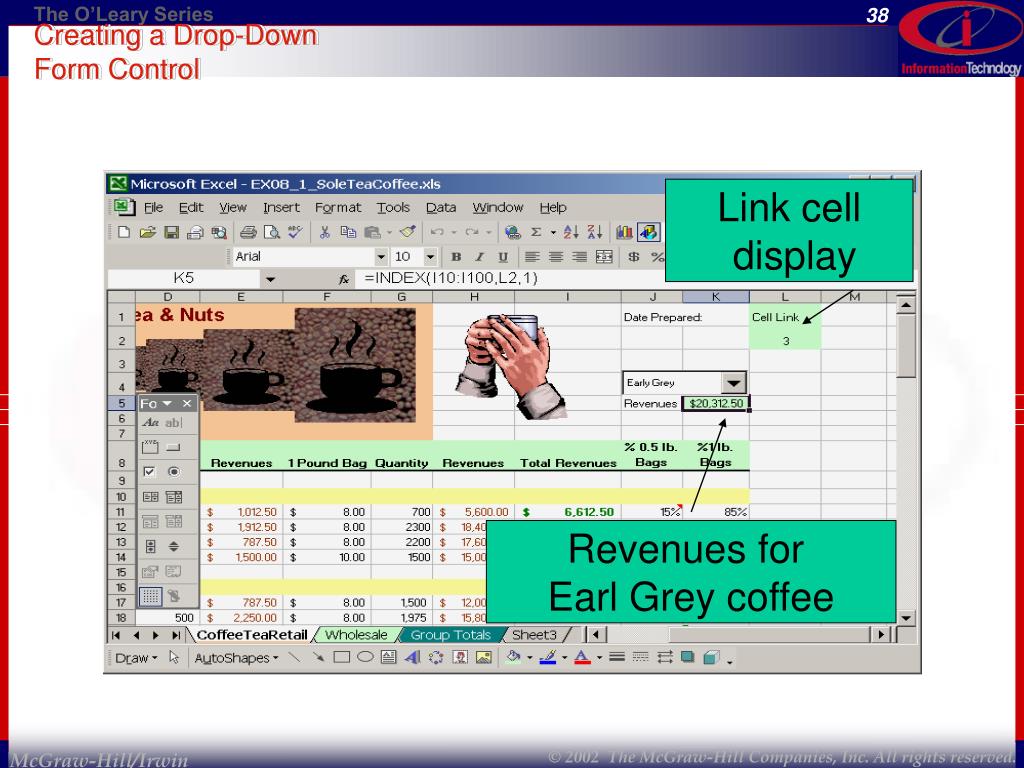Open the Name Box dropdown next to K5

pyautogui.click(x=270, y=279)
